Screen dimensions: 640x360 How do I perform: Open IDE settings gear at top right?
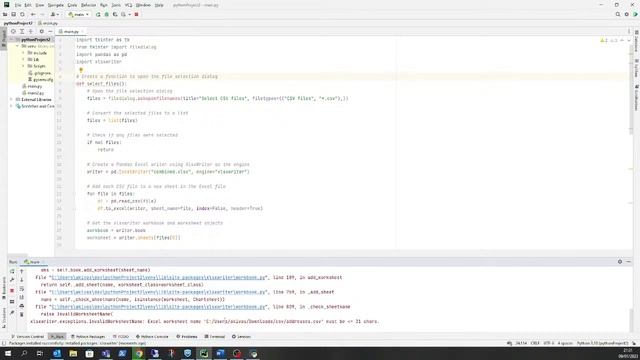pyautogui.click(x=627, y=14)
